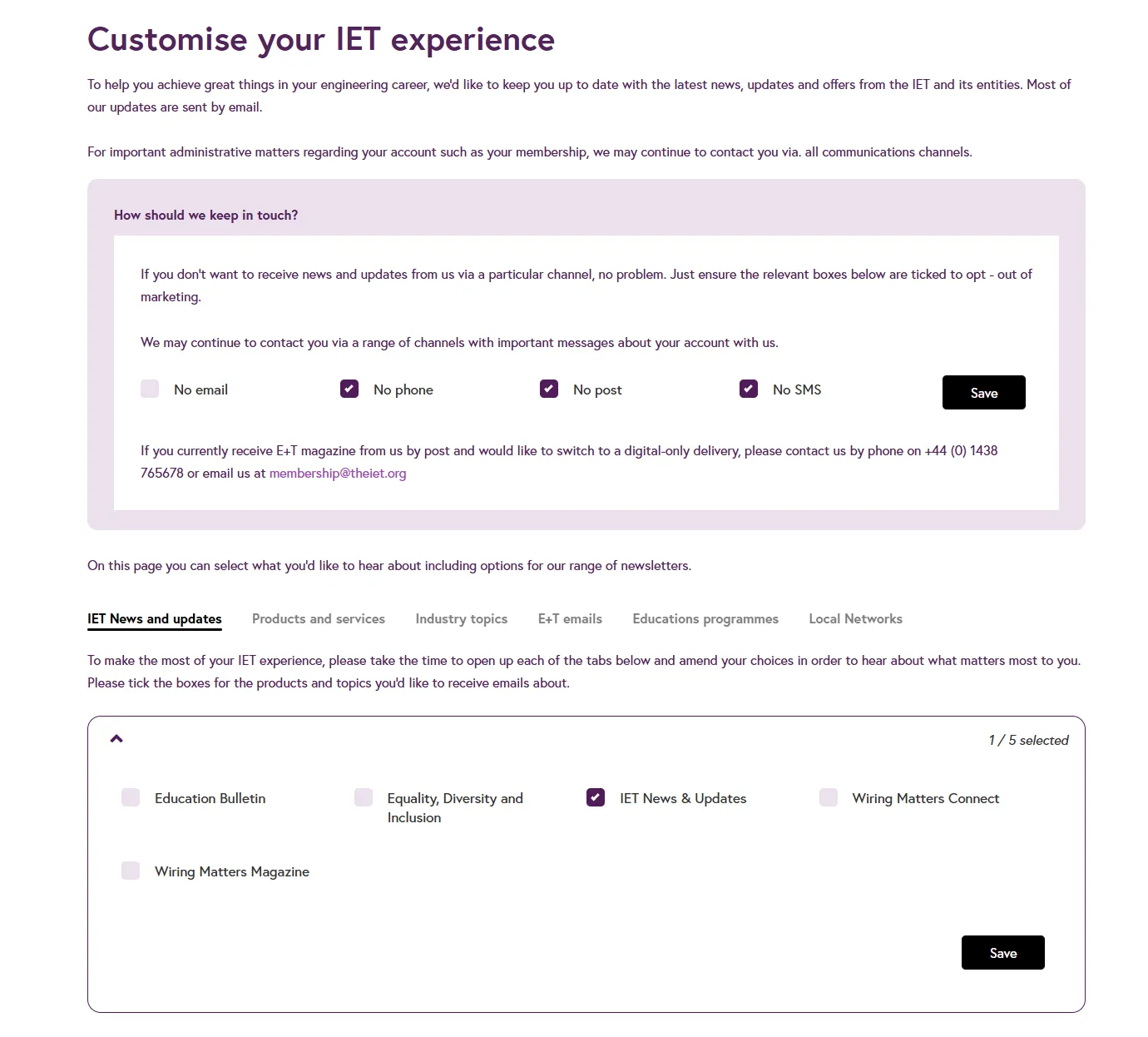This screenshot has height=1037, width=1148.
Task: Open the Products and services tab
Action: tap(319, 619)
